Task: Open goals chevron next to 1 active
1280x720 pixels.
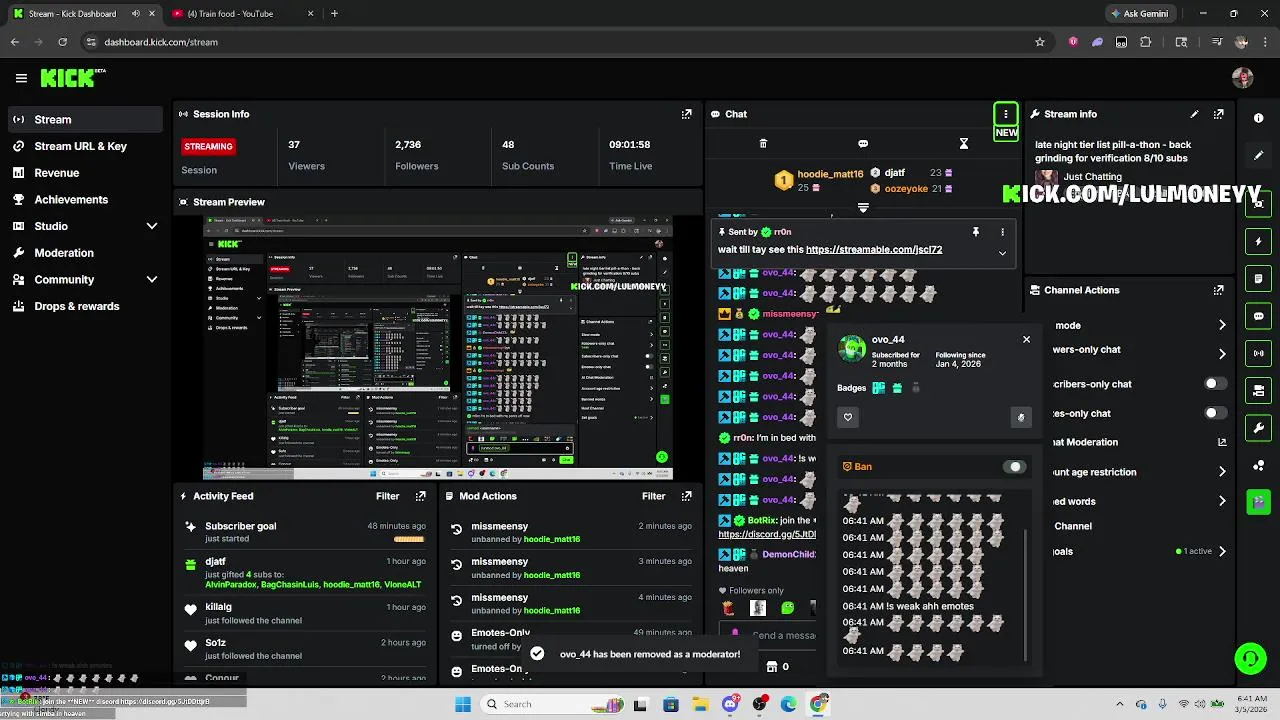Action: click(x=1222, y=551)
